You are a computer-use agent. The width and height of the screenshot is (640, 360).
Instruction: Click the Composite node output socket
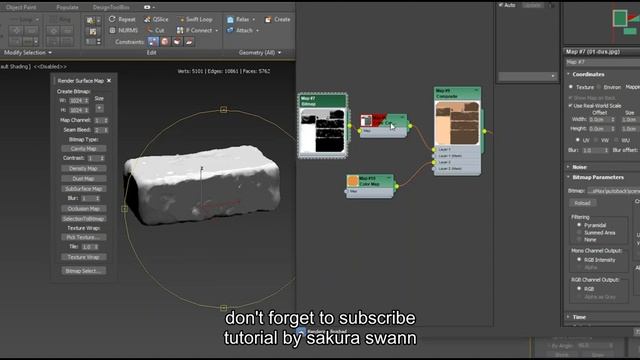(x=484, y=131)
